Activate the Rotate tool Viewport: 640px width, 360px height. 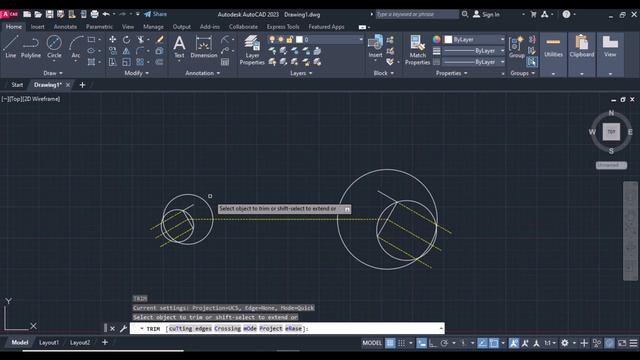(x=127, y=40)
